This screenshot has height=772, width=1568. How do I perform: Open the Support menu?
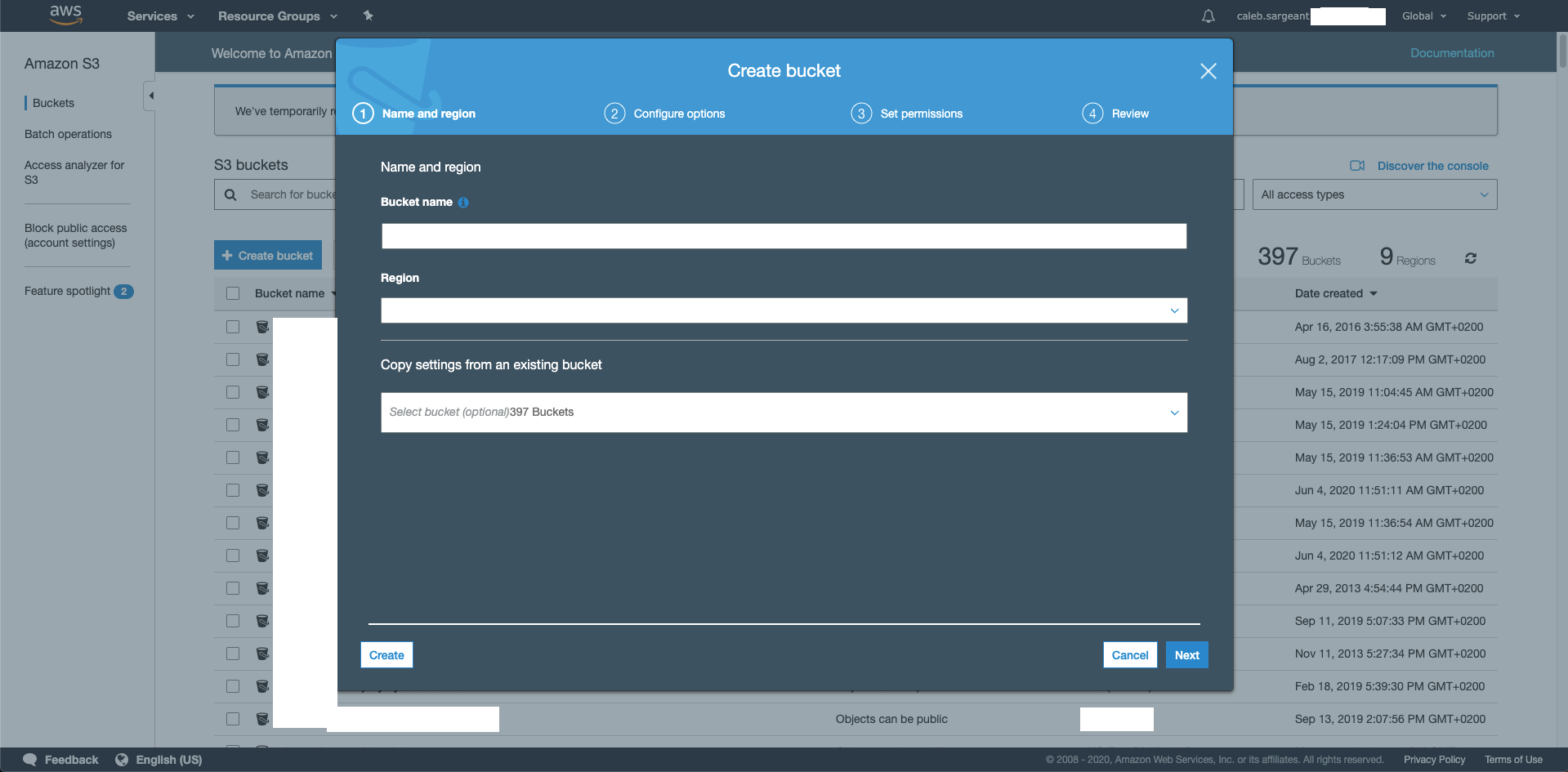(x=1494, y=16)
